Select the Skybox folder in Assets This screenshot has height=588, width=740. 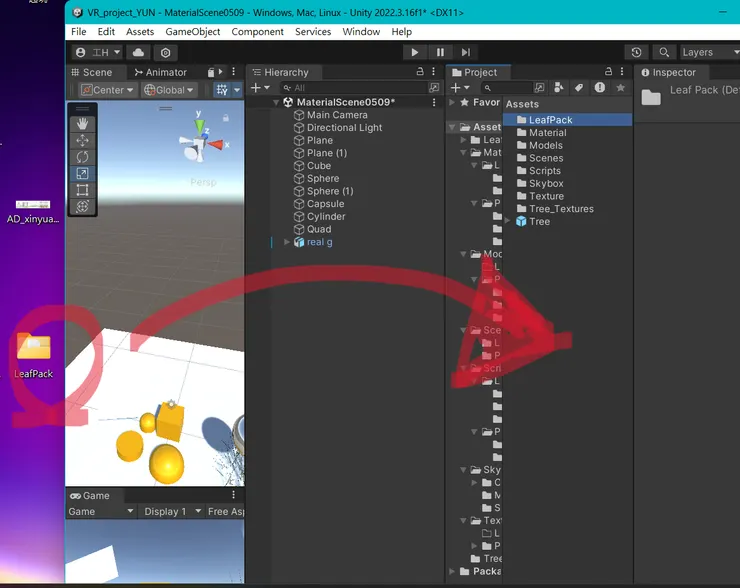[x=546, y=184]
